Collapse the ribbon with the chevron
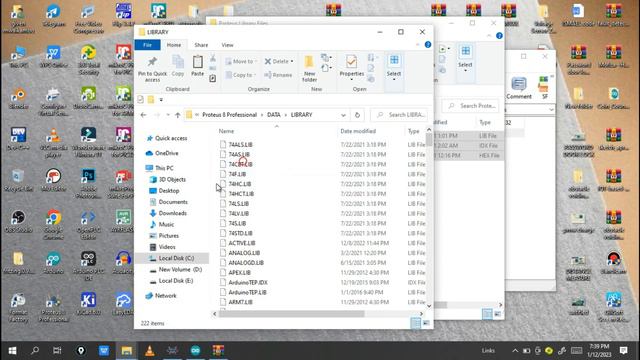The image size is (640, 360). [418, 44]
